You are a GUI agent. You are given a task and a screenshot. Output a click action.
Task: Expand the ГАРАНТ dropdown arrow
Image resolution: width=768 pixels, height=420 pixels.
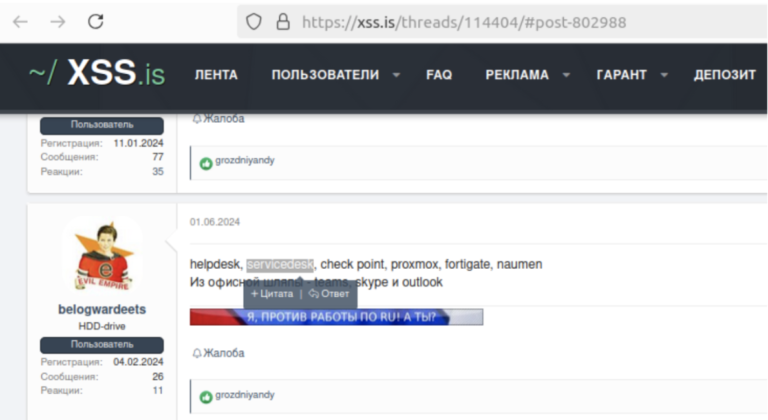tap(664, 75)
